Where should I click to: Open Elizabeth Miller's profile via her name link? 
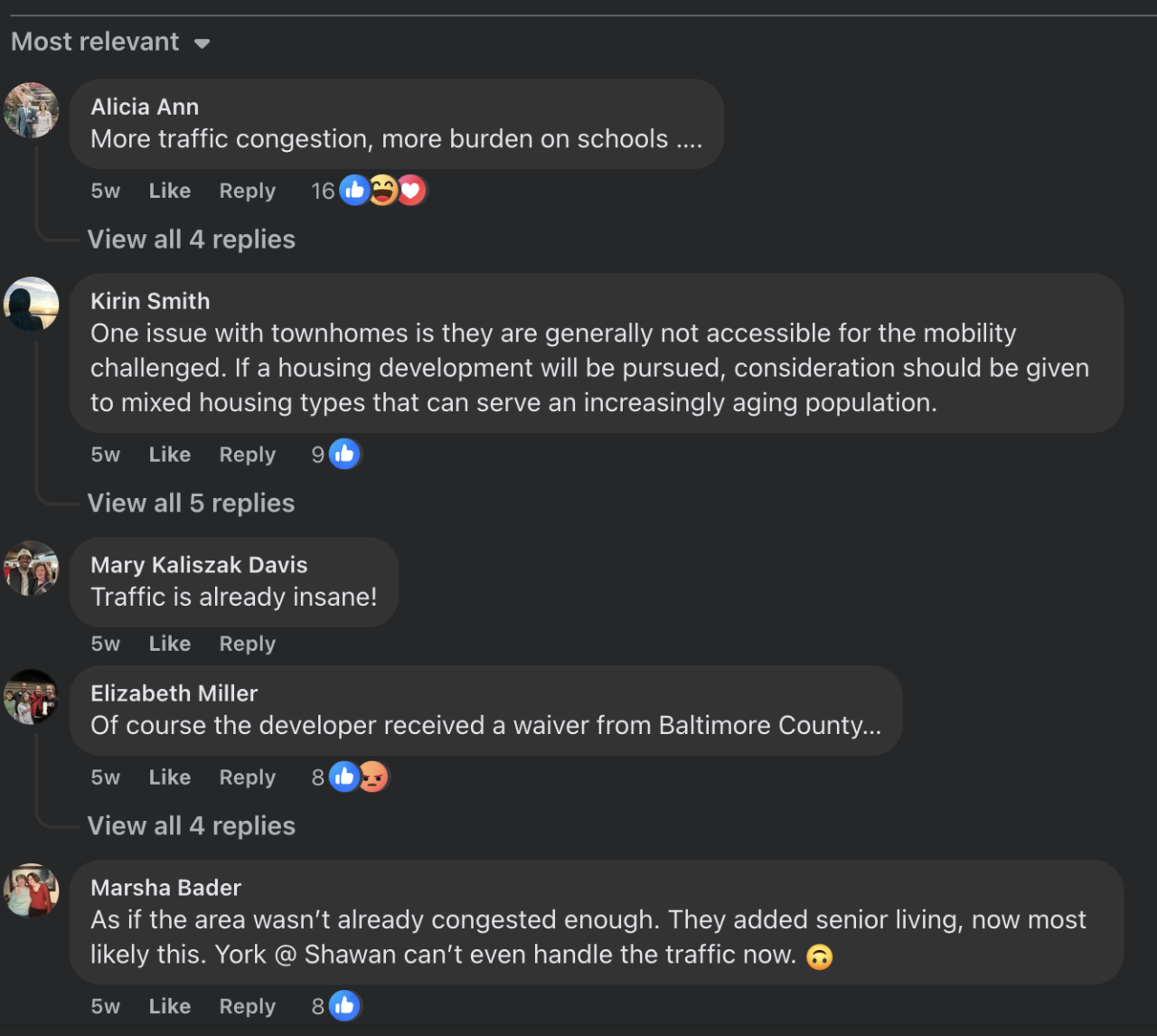174,692
